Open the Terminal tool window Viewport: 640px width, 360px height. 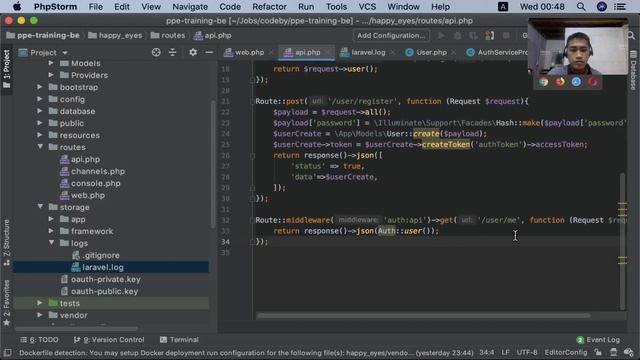point(179,340)
